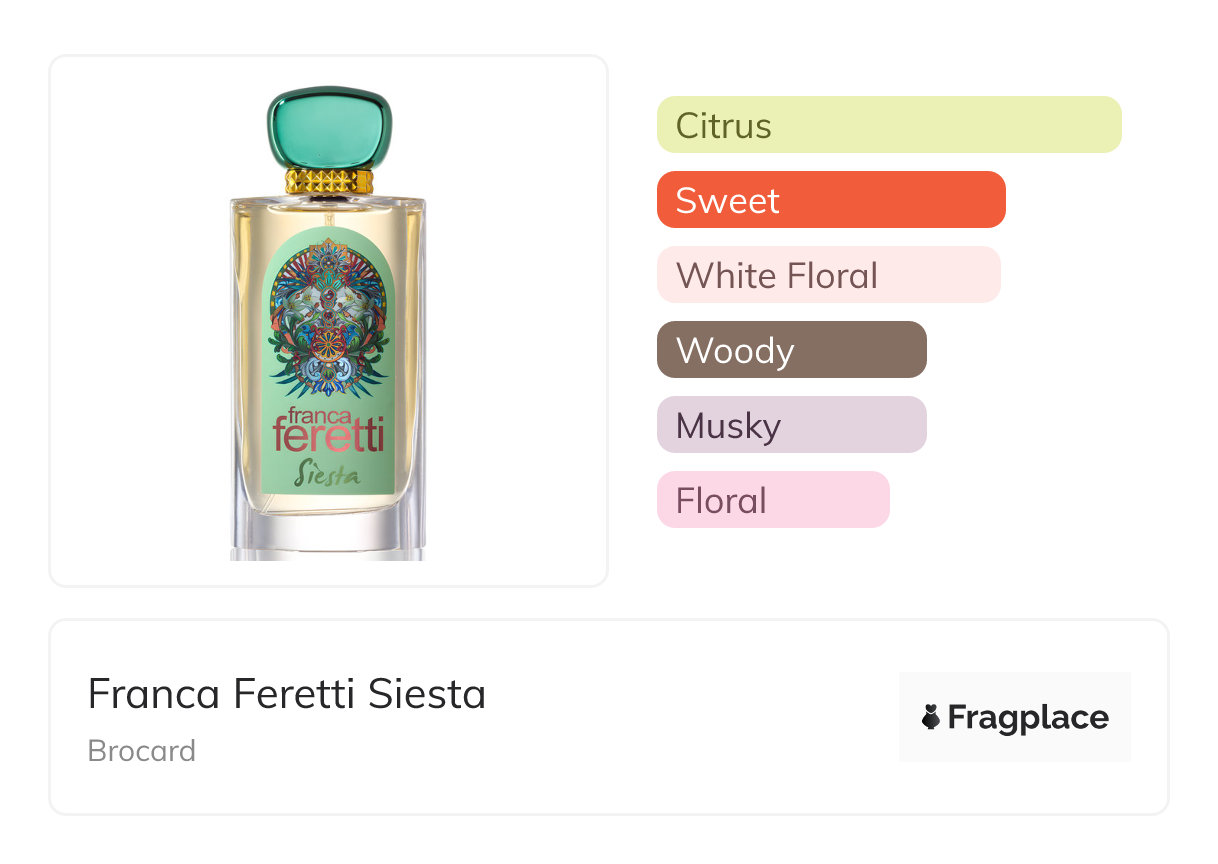Image resolution: width=1218 pixels, height=864 pixels.
Task: Click the Fragplace wordmark text
Action: (1028, 718)
